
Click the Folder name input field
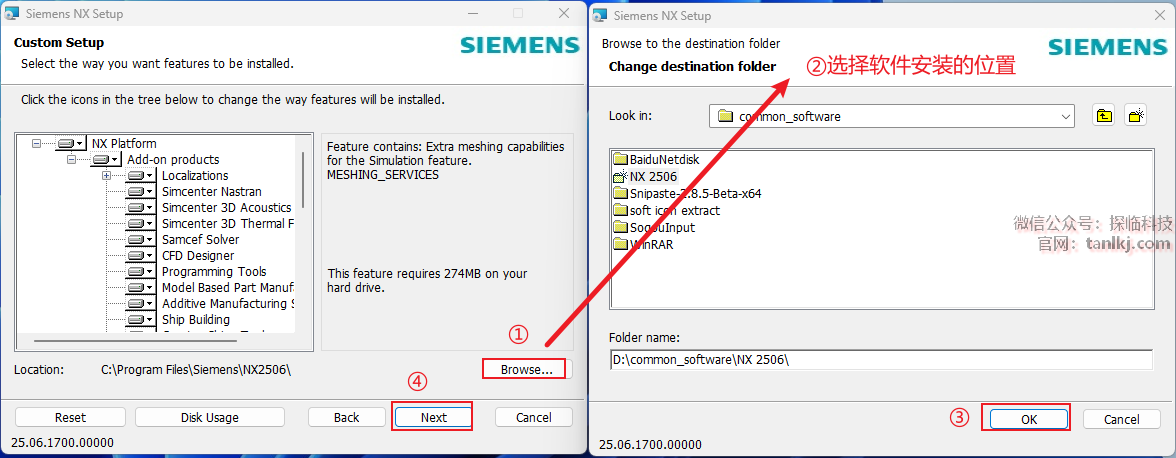point(880,359)
